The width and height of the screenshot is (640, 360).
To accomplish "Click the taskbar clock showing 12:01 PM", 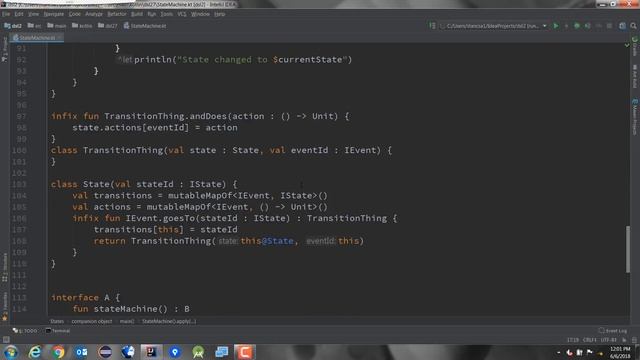I will point(620,352).
